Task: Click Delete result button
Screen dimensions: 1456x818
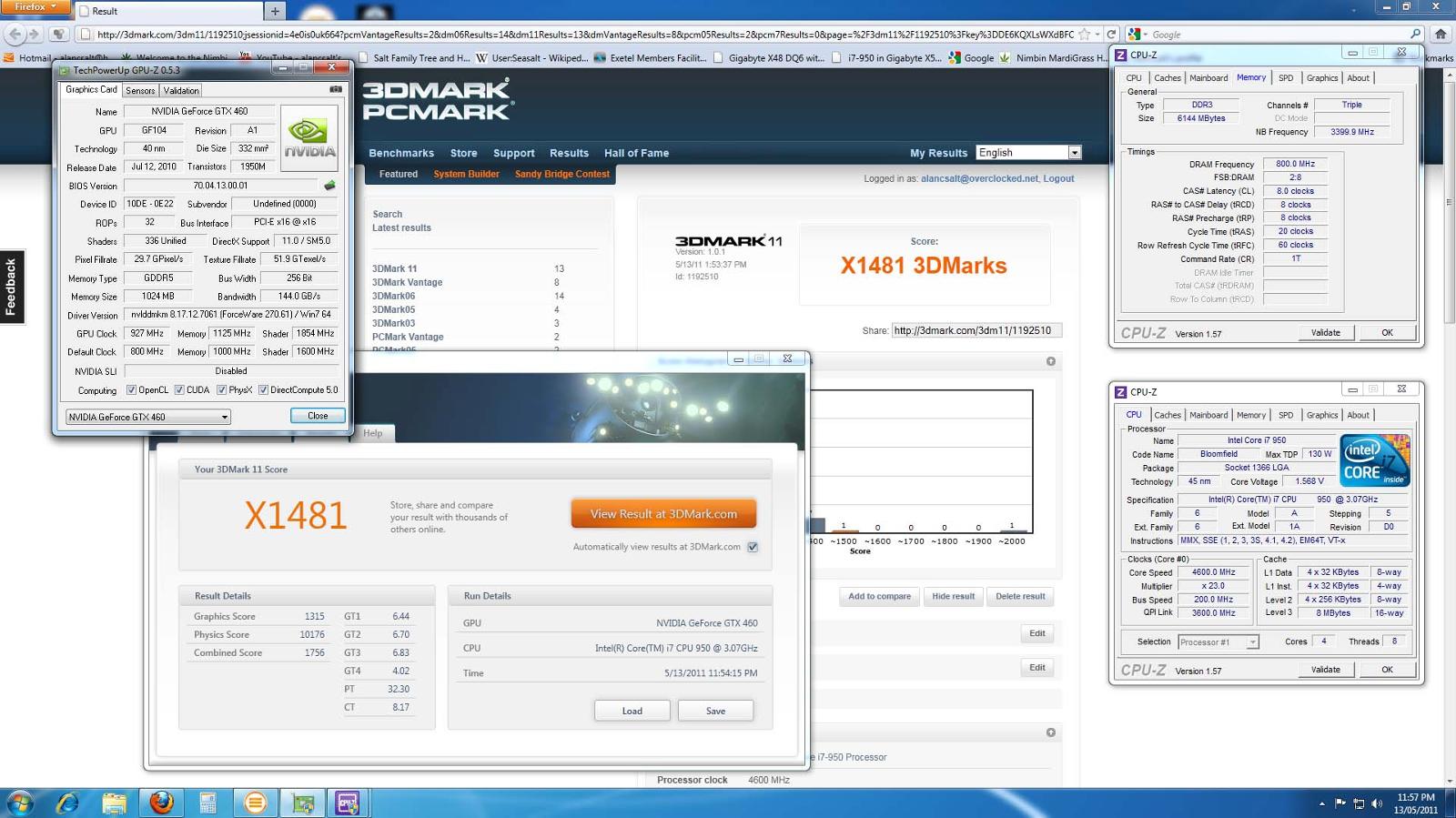Action: (1020, 597)
